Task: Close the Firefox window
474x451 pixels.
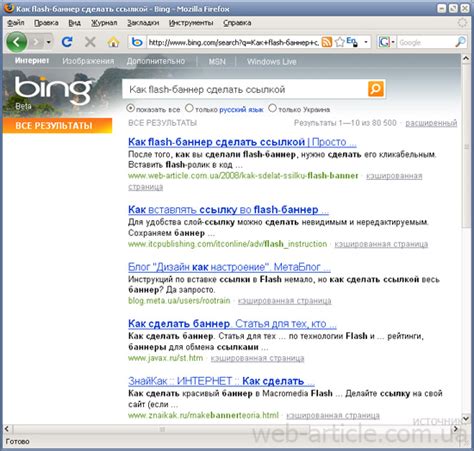Action: [x=465, y=8]
